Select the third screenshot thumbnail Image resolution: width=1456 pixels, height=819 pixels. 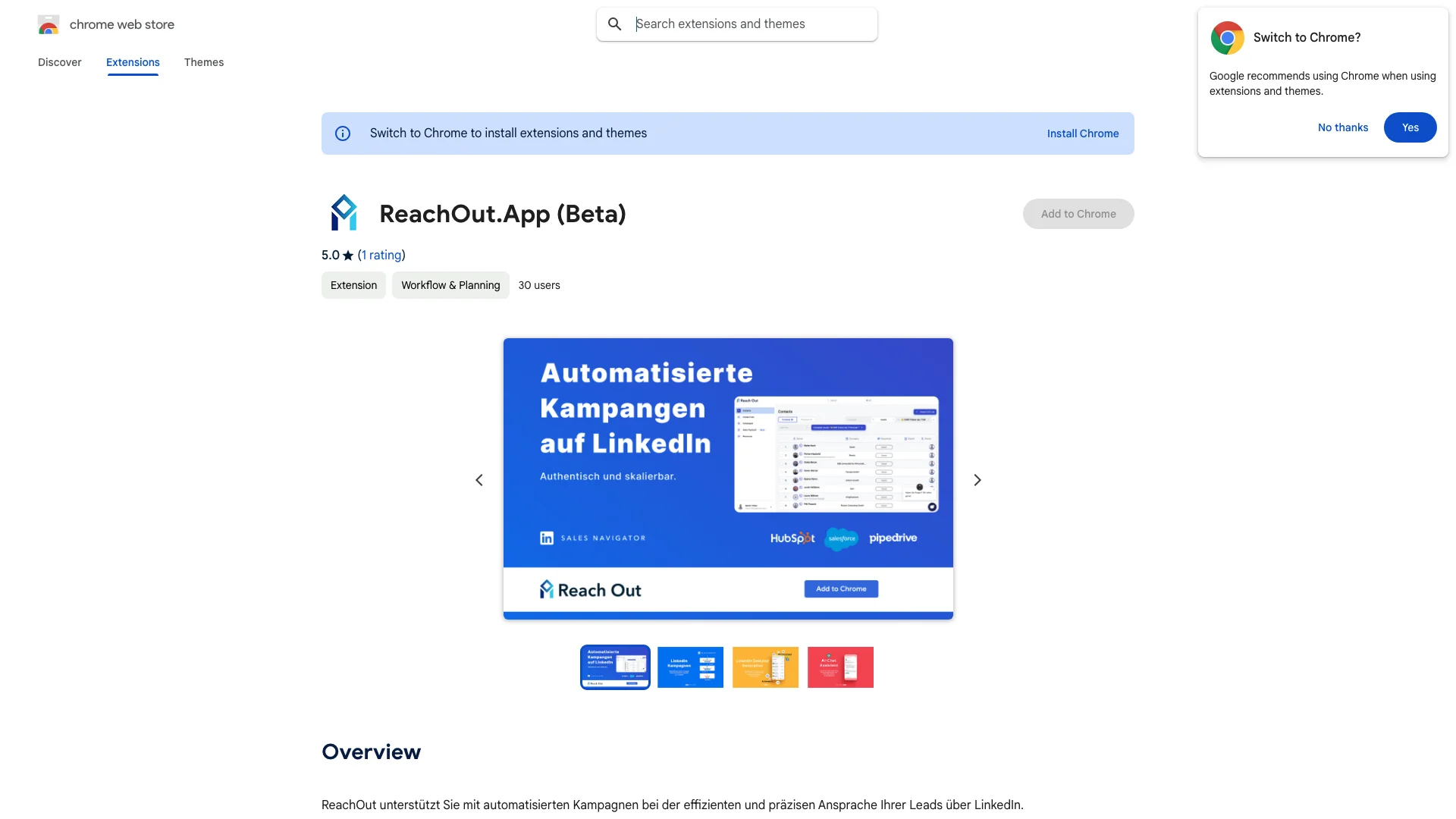tap(765, 667)
